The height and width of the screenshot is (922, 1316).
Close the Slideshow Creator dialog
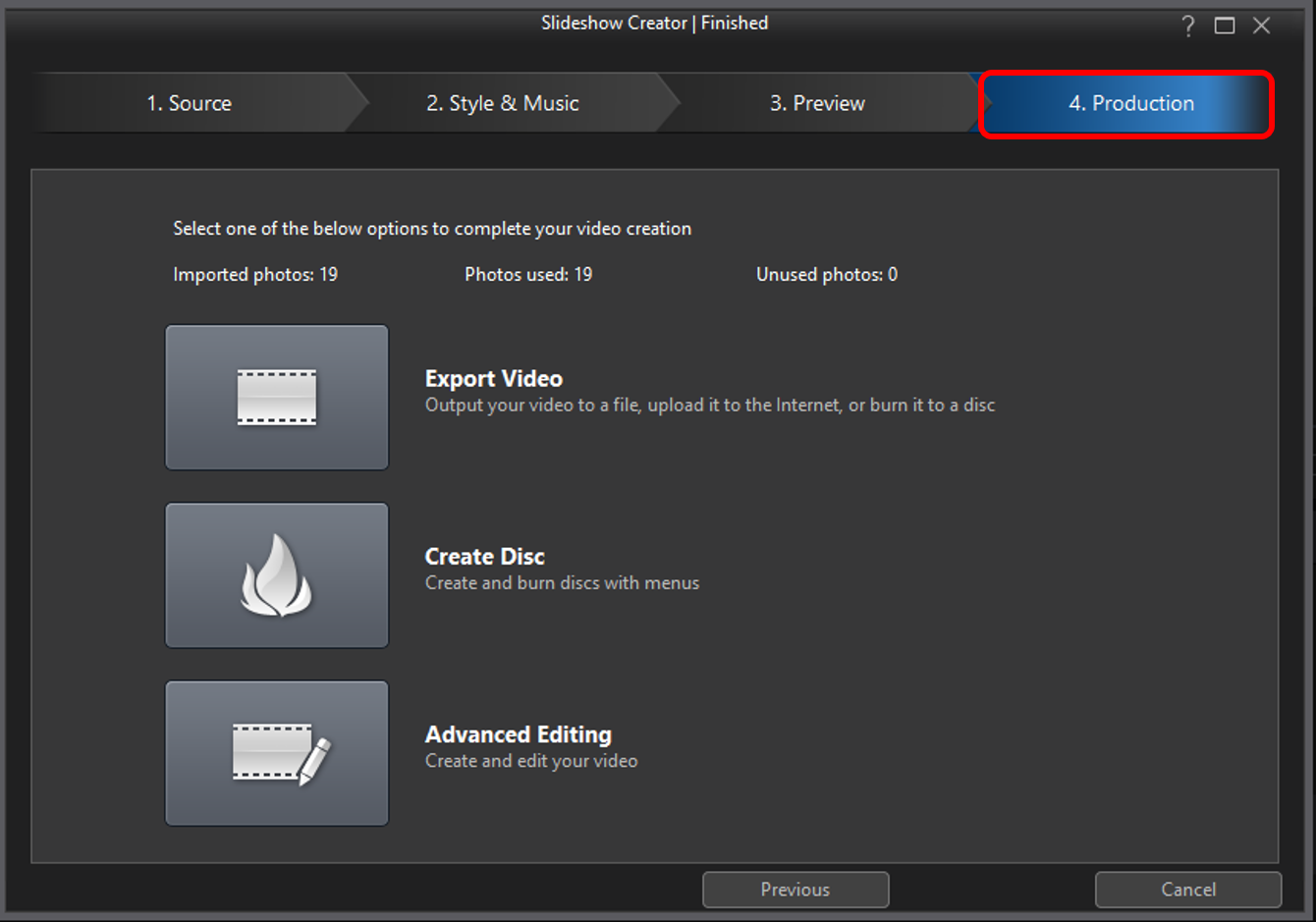tap(1262, 26)
